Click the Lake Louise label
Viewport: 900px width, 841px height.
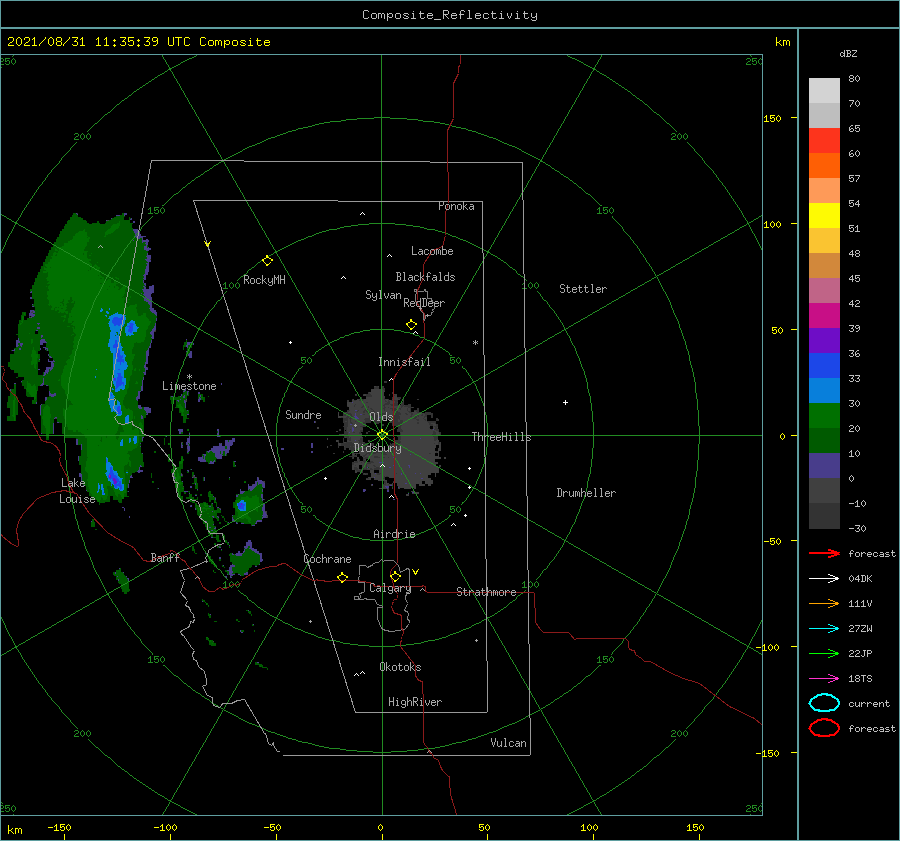click(x=77, y=491)
